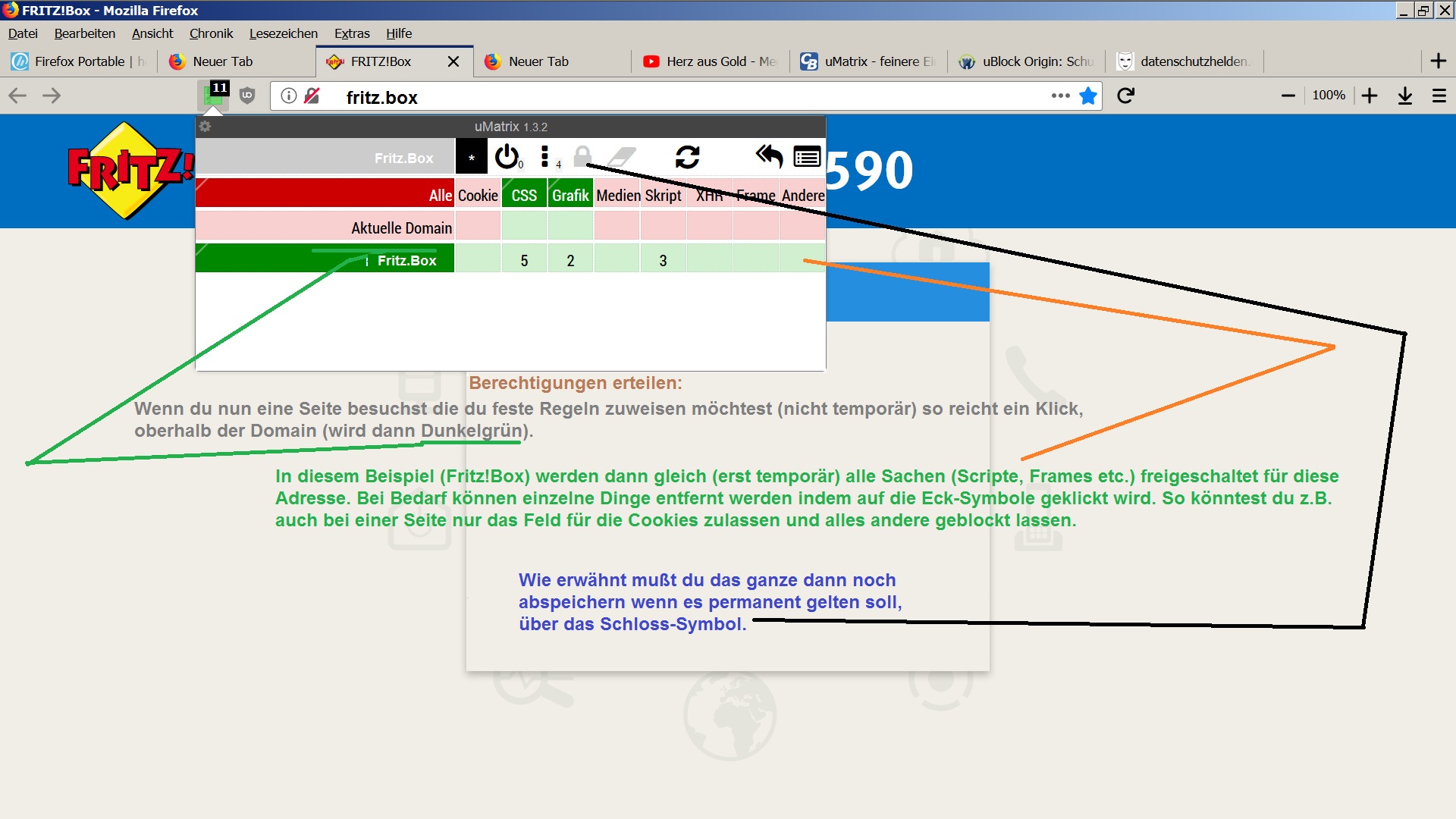1456x819 pixels.
Task: Reload page with uMatrix refresh icon
Action: 687,157
